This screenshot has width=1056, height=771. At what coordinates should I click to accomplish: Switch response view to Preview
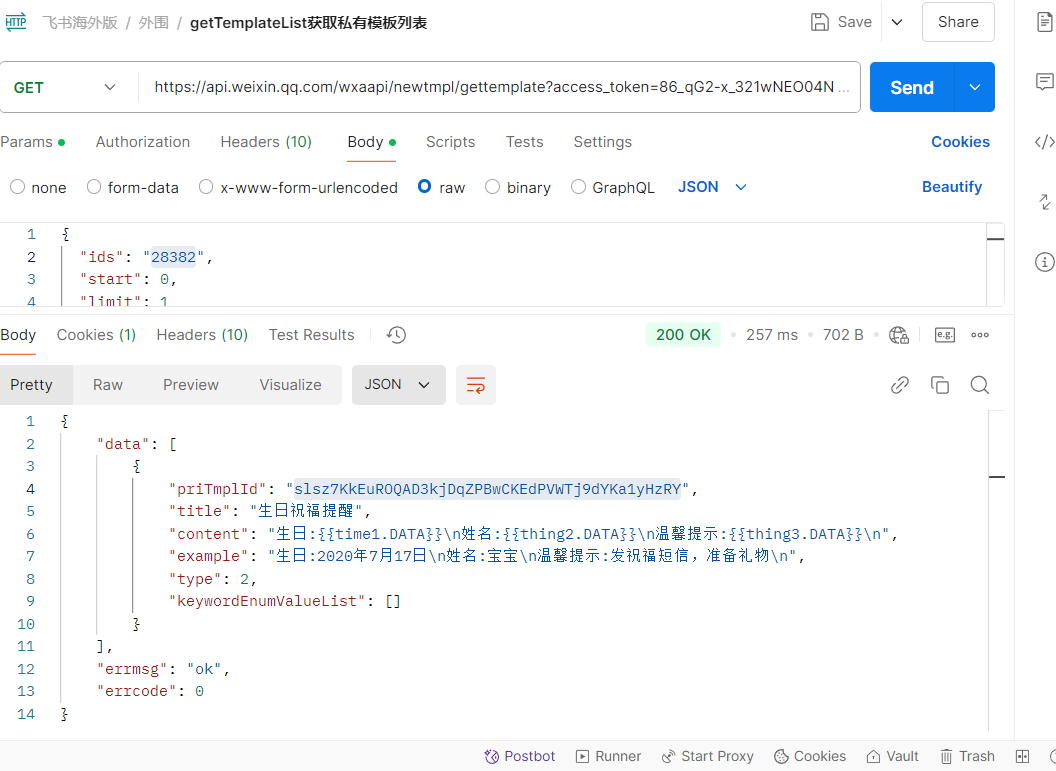click(191, 385)
